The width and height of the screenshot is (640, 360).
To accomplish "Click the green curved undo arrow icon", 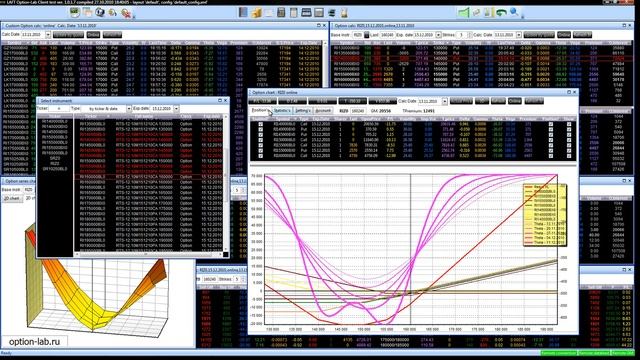I will tap(501, 13).
